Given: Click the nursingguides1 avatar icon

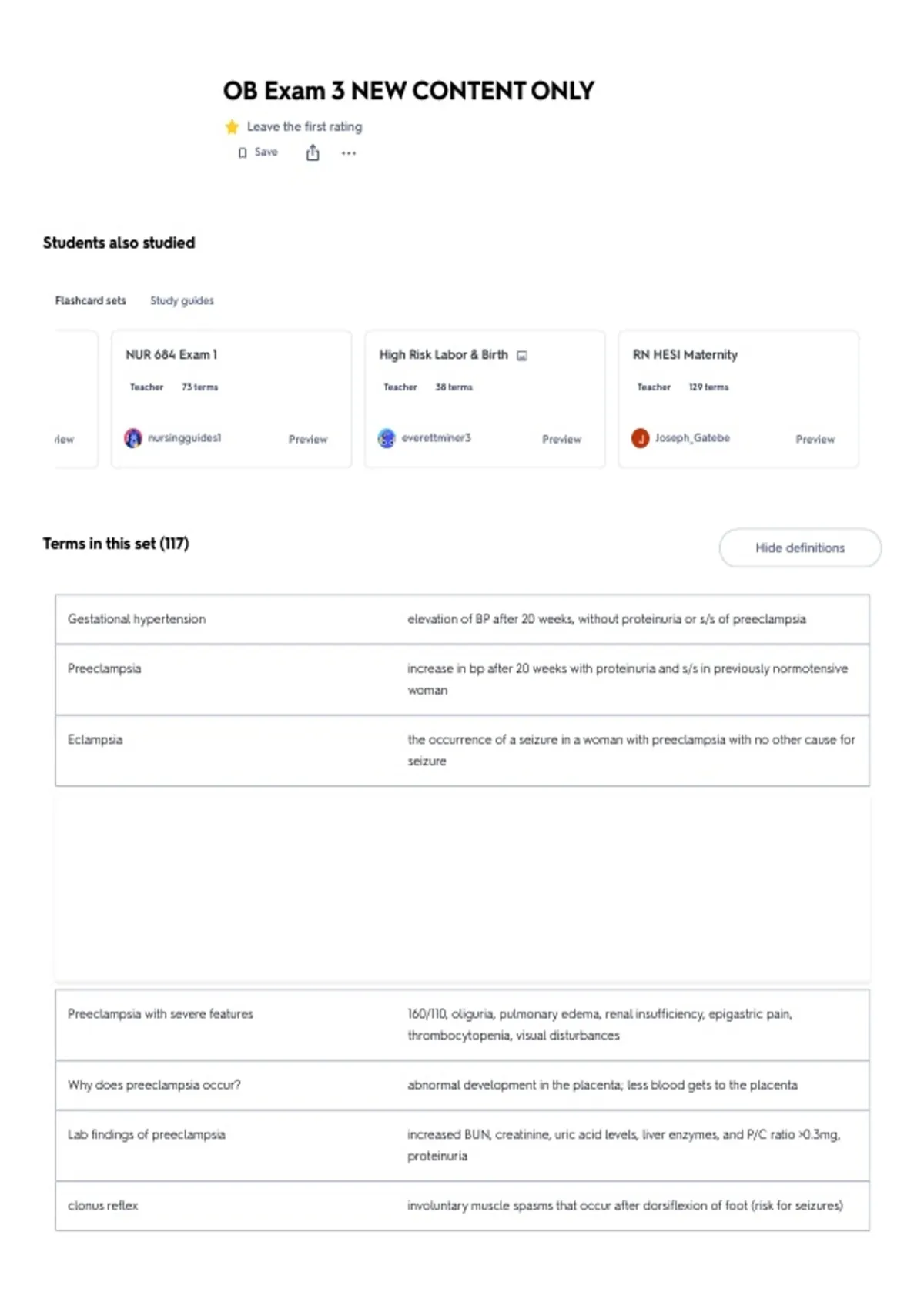Looking at the screenshot, I should (133, 438).
